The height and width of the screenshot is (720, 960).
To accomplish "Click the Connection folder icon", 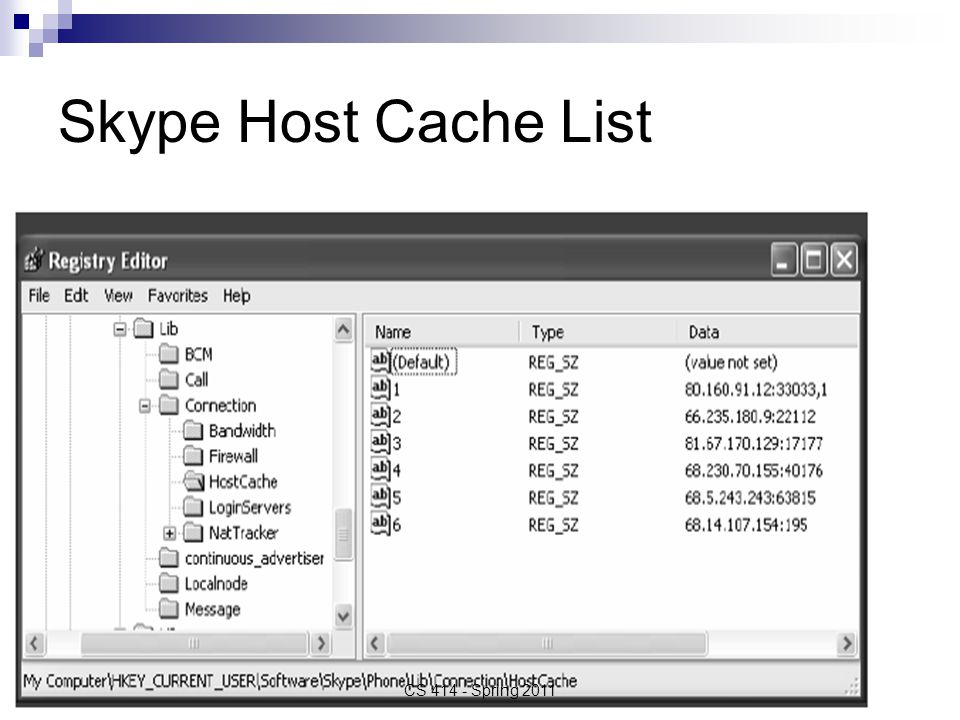I will 168,405.
